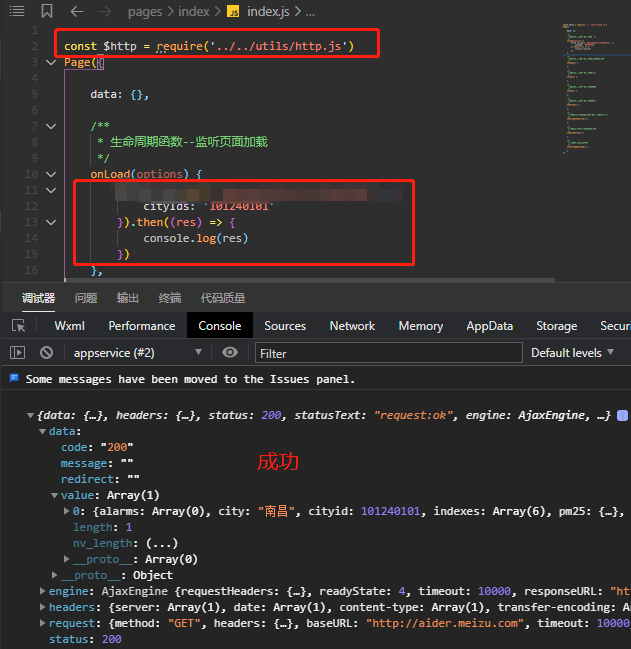Open the Sources devtools tab
This screenshot has height=649, width=631.
pyautogui.click(x=285, y=326)
